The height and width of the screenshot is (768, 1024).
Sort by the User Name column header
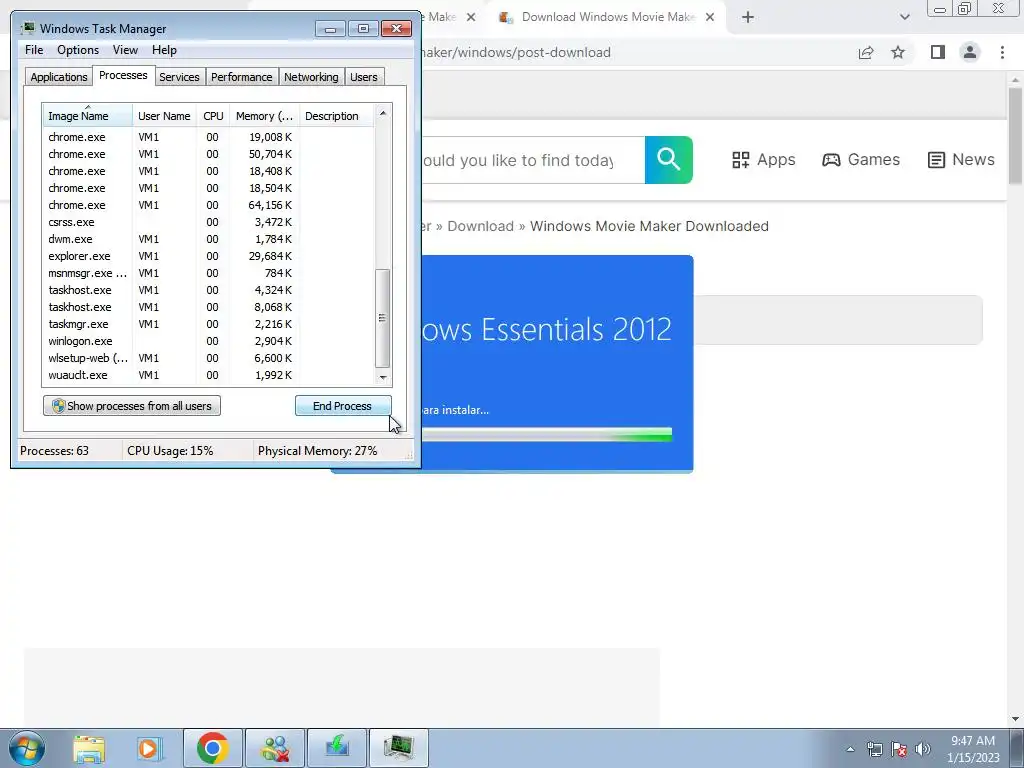(x=164, y=116)
